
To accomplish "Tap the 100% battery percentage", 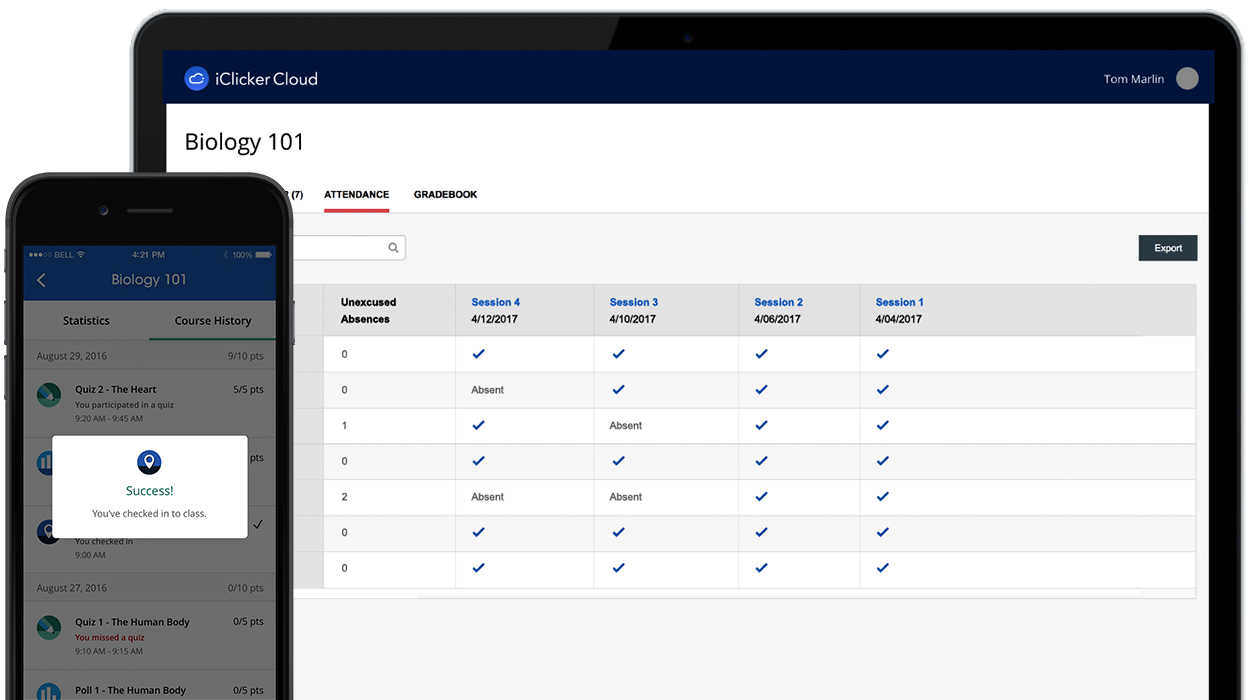I will (x=242, y=255).
